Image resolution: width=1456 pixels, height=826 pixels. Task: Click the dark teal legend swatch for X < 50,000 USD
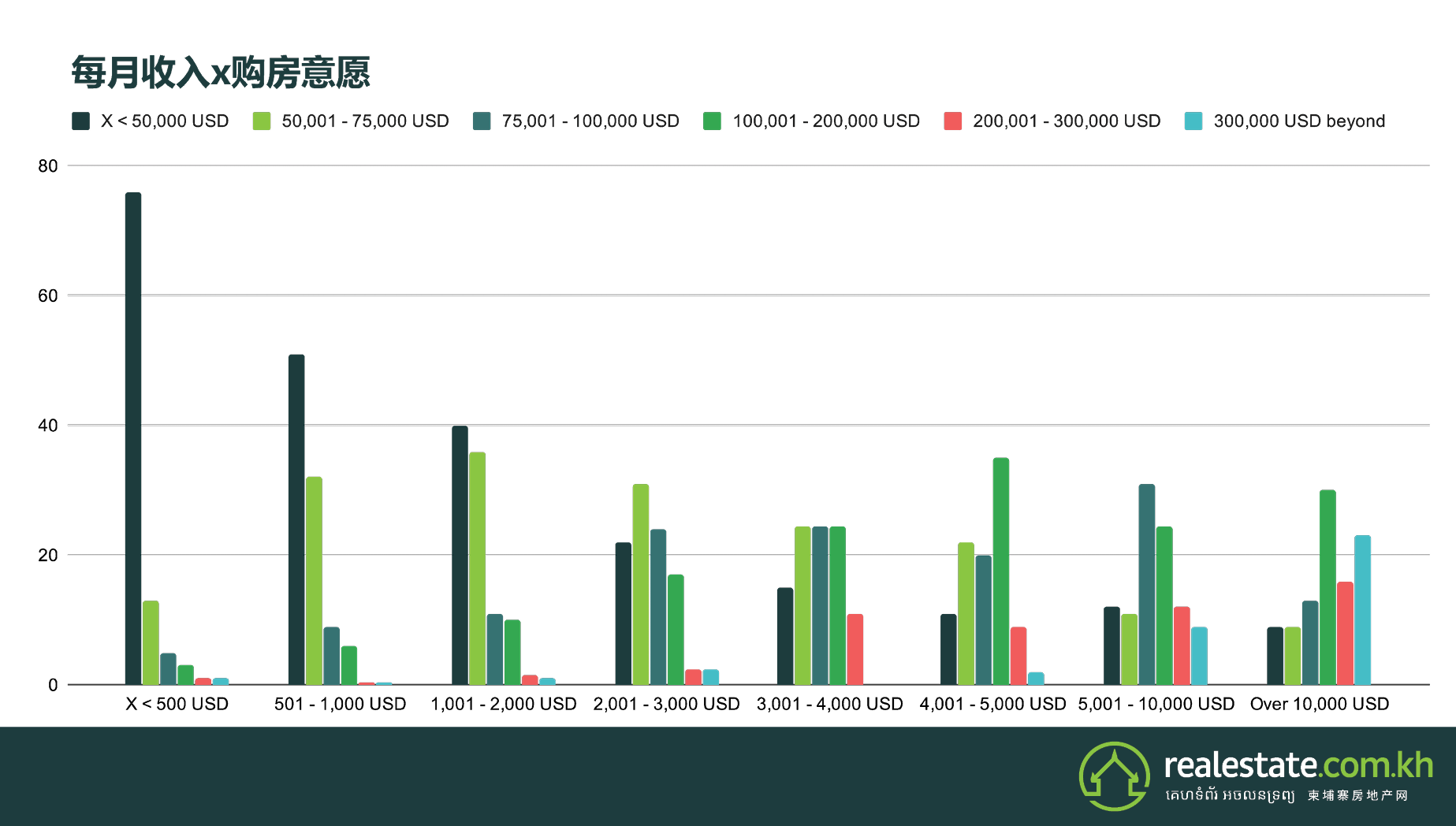[80, 121]
